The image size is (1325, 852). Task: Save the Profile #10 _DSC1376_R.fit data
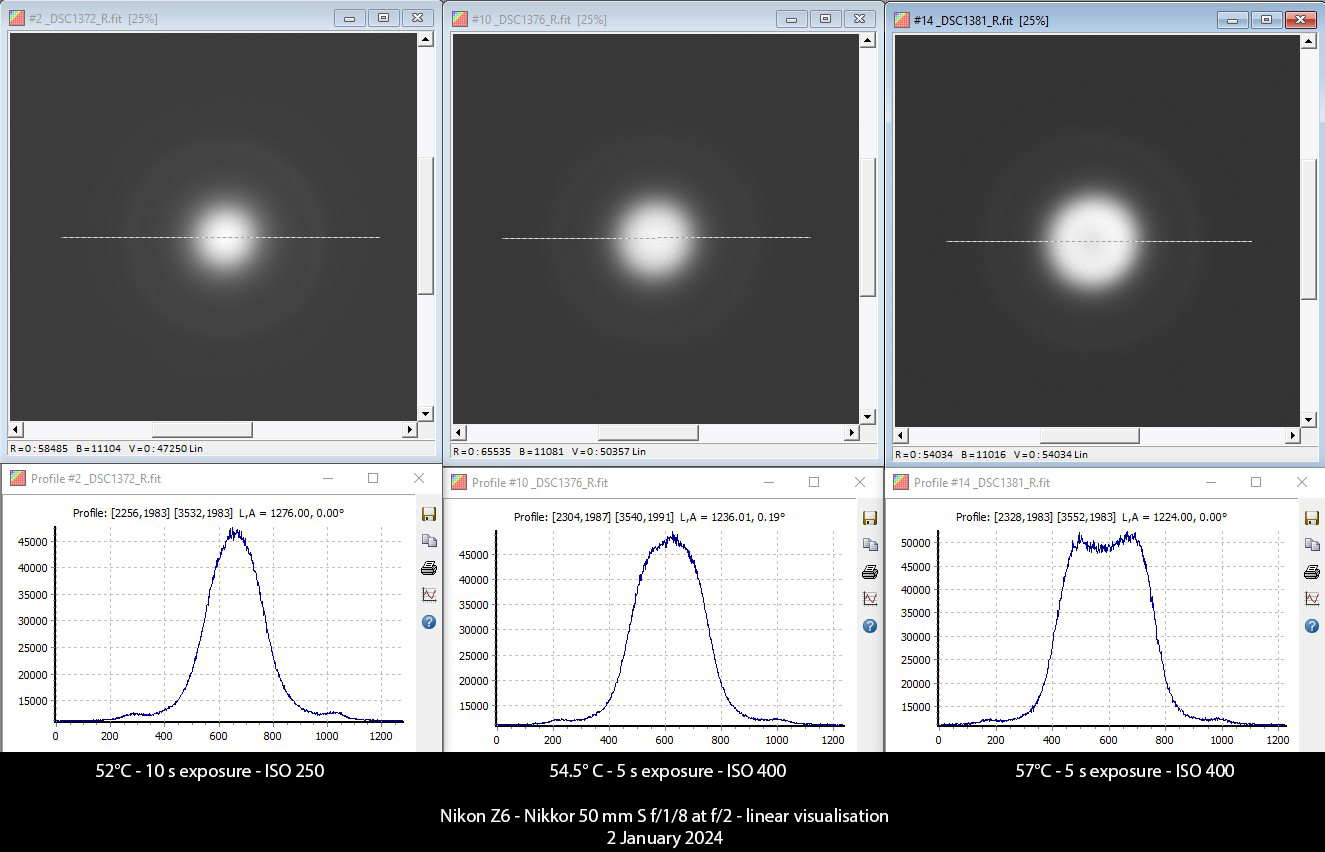coord(870,517)
